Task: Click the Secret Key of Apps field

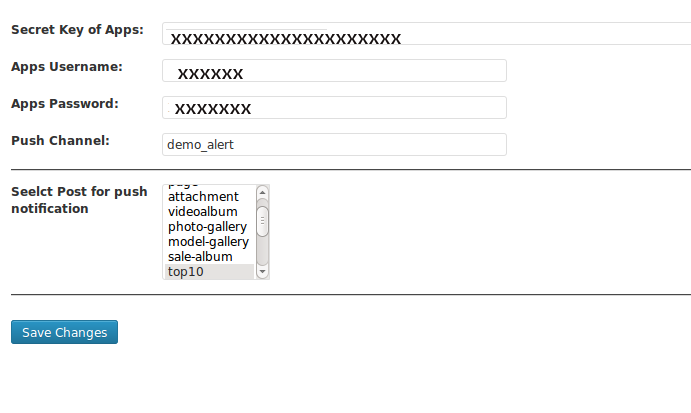Action: 427,33
